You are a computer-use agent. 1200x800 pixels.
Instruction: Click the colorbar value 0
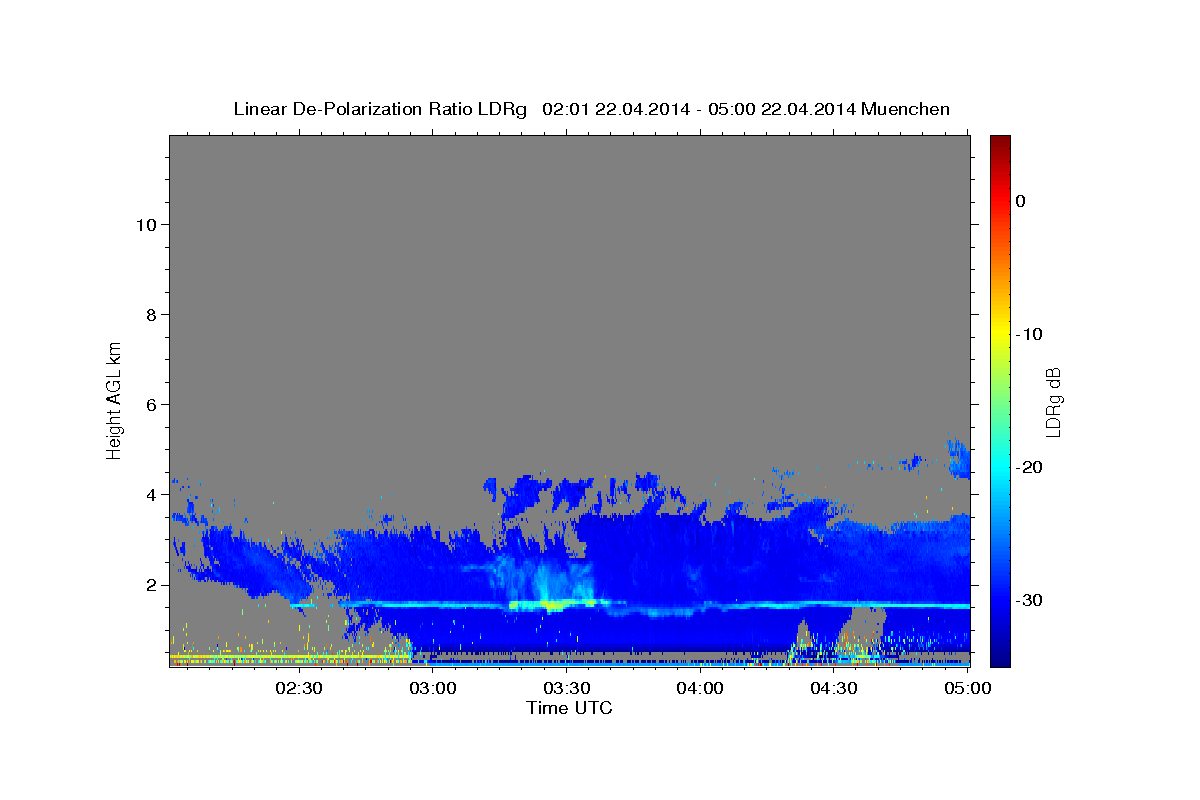pyautogui.click(x=1021, y=201)
